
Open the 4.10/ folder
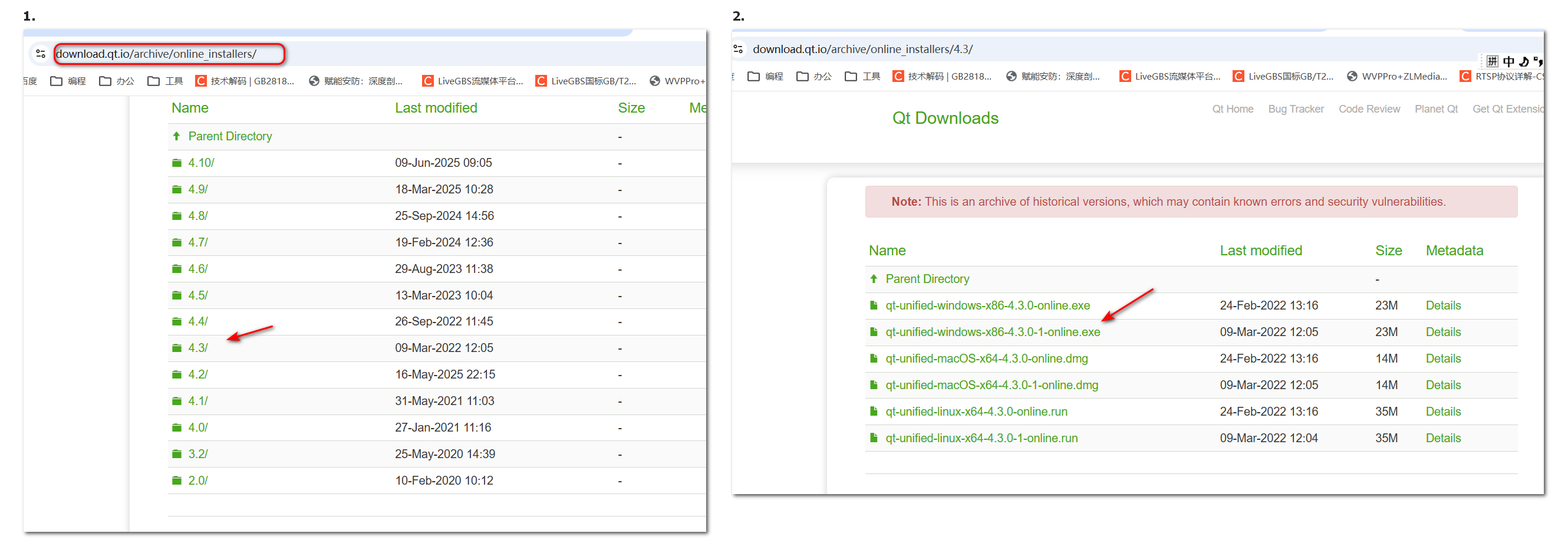(201, 163)
